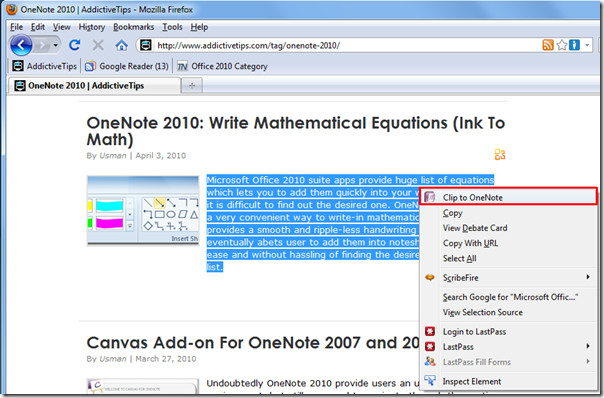Viewport: 604px width, 398px height.
Task: Open a new tab with plus button
Action: (x=192, y=86)
